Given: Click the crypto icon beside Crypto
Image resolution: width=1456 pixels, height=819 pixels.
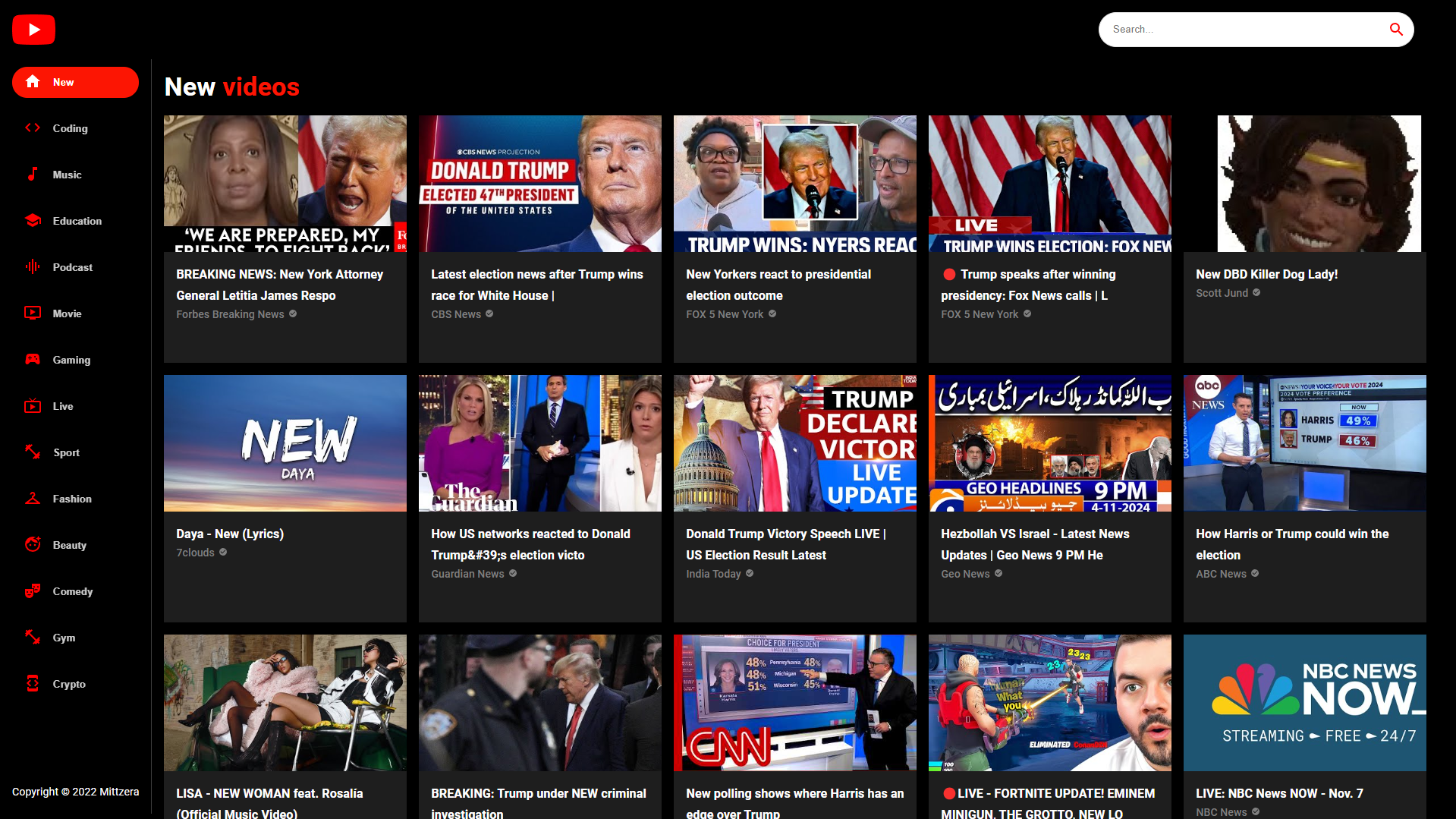Looking at the screenshot, I should 33,684.
